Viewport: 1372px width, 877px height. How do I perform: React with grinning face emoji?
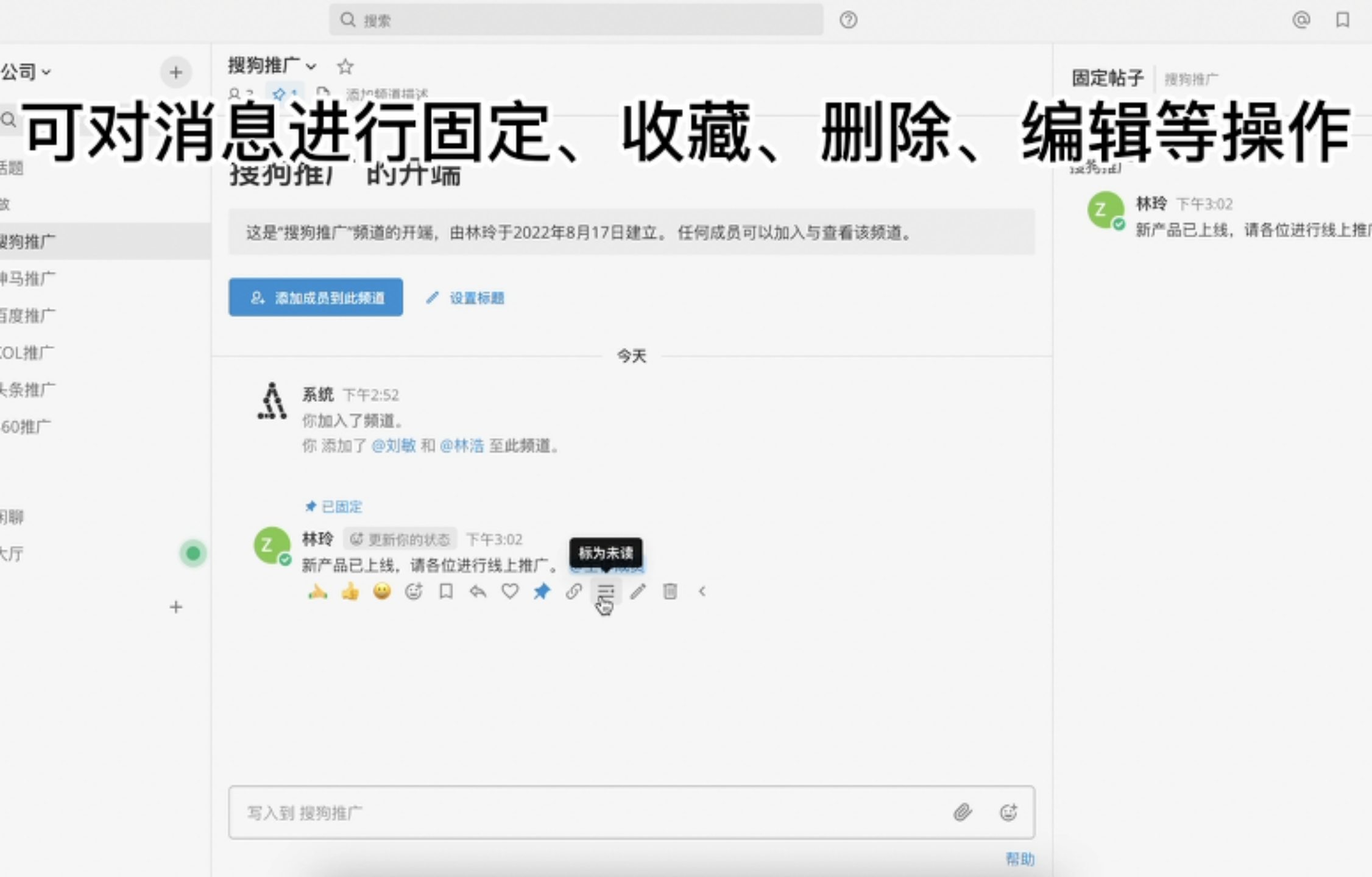click(382, 591)
